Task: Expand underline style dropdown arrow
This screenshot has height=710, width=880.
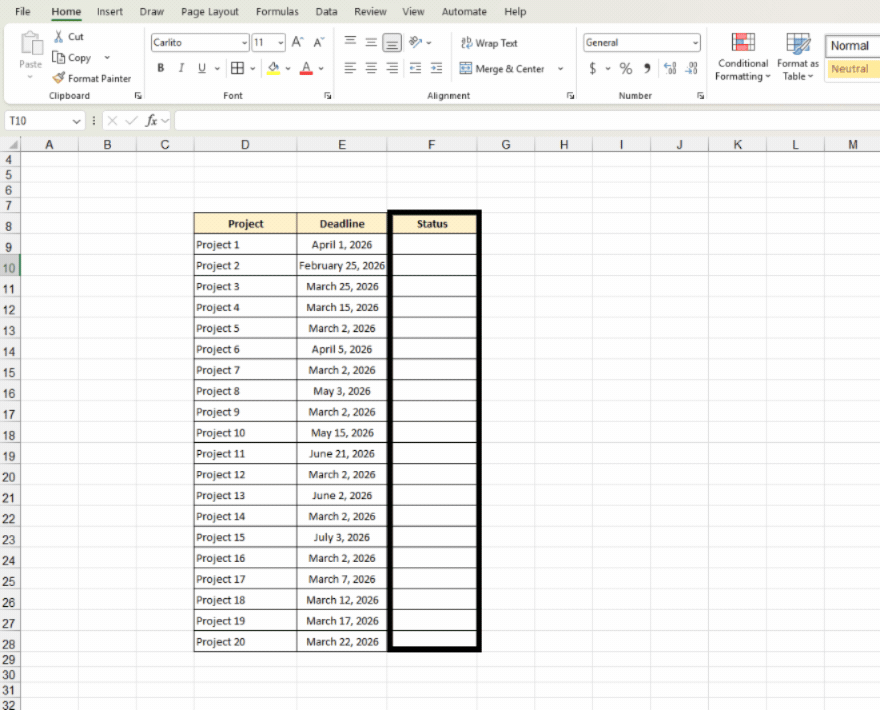Action: click(217, 68)
